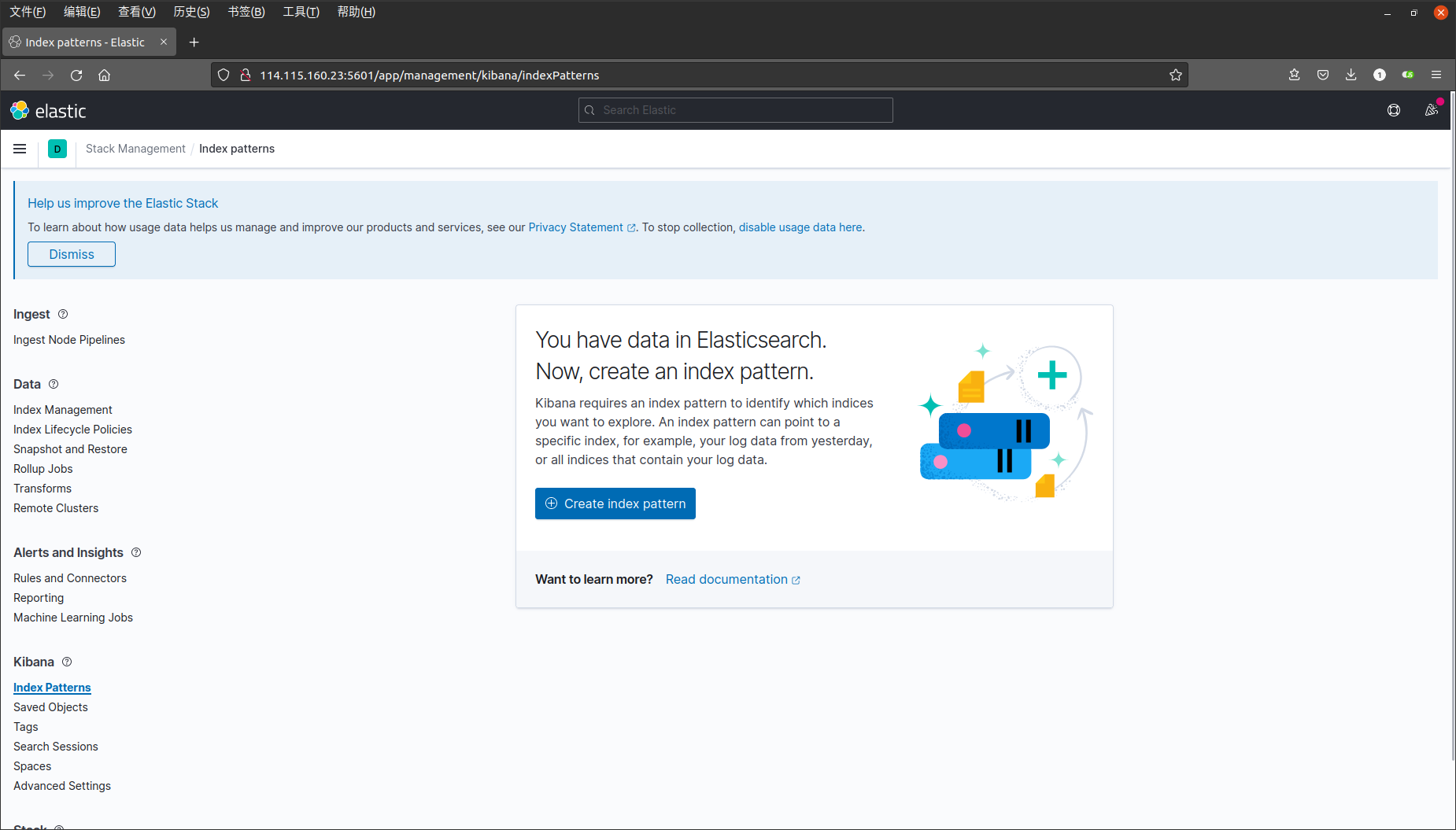Viewport: 1456px width, 830px height.
Task: Open Reporting page
Action: pos(39,598)
